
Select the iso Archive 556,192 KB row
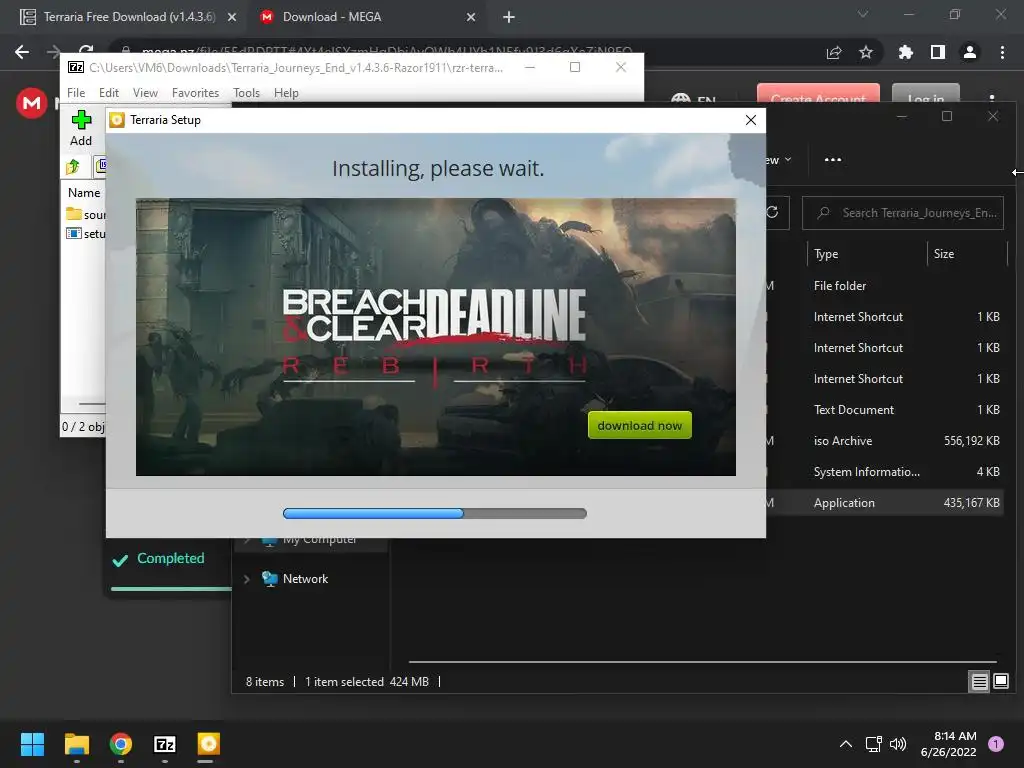[x=884, y=441]
